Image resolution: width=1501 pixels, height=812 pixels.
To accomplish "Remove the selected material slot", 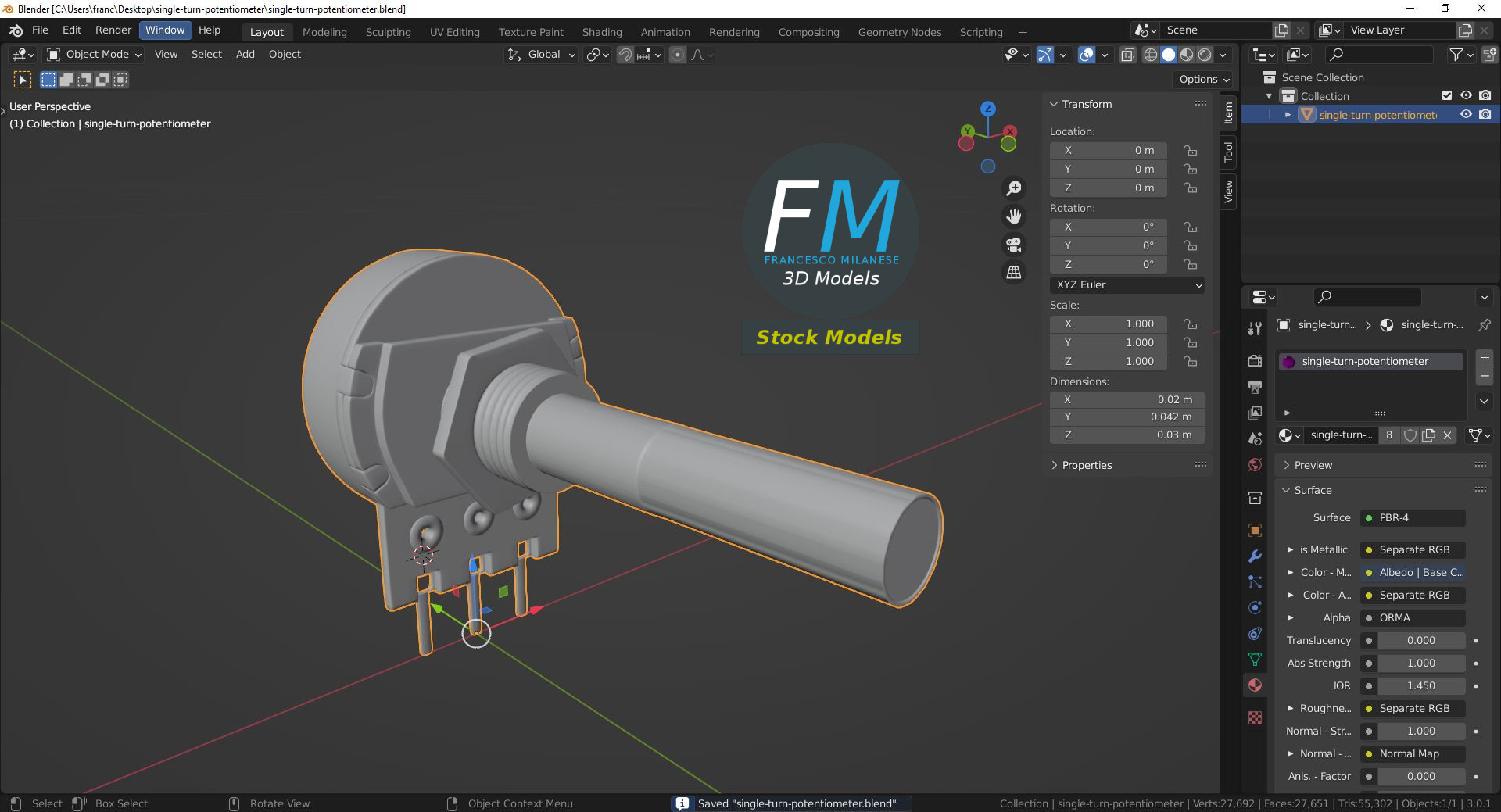I will [x=1485, y=377].
